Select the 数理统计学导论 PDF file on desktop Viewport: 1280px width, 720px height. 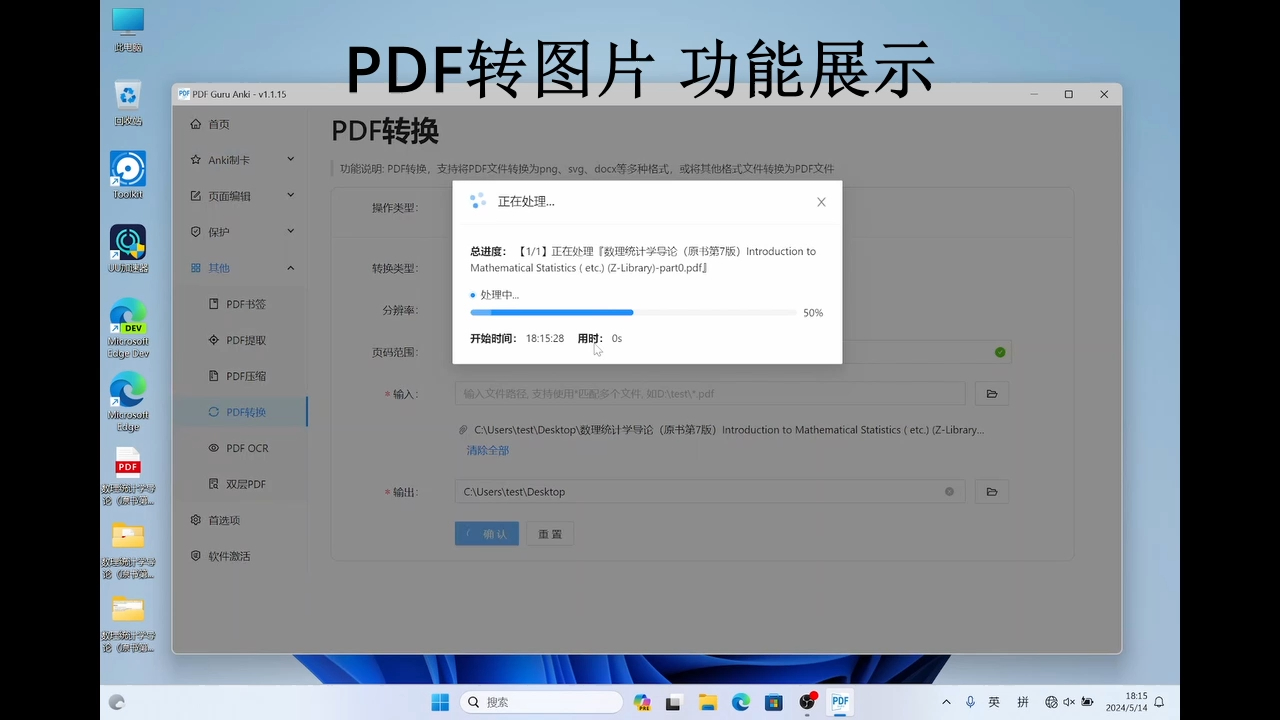(128, 477)
